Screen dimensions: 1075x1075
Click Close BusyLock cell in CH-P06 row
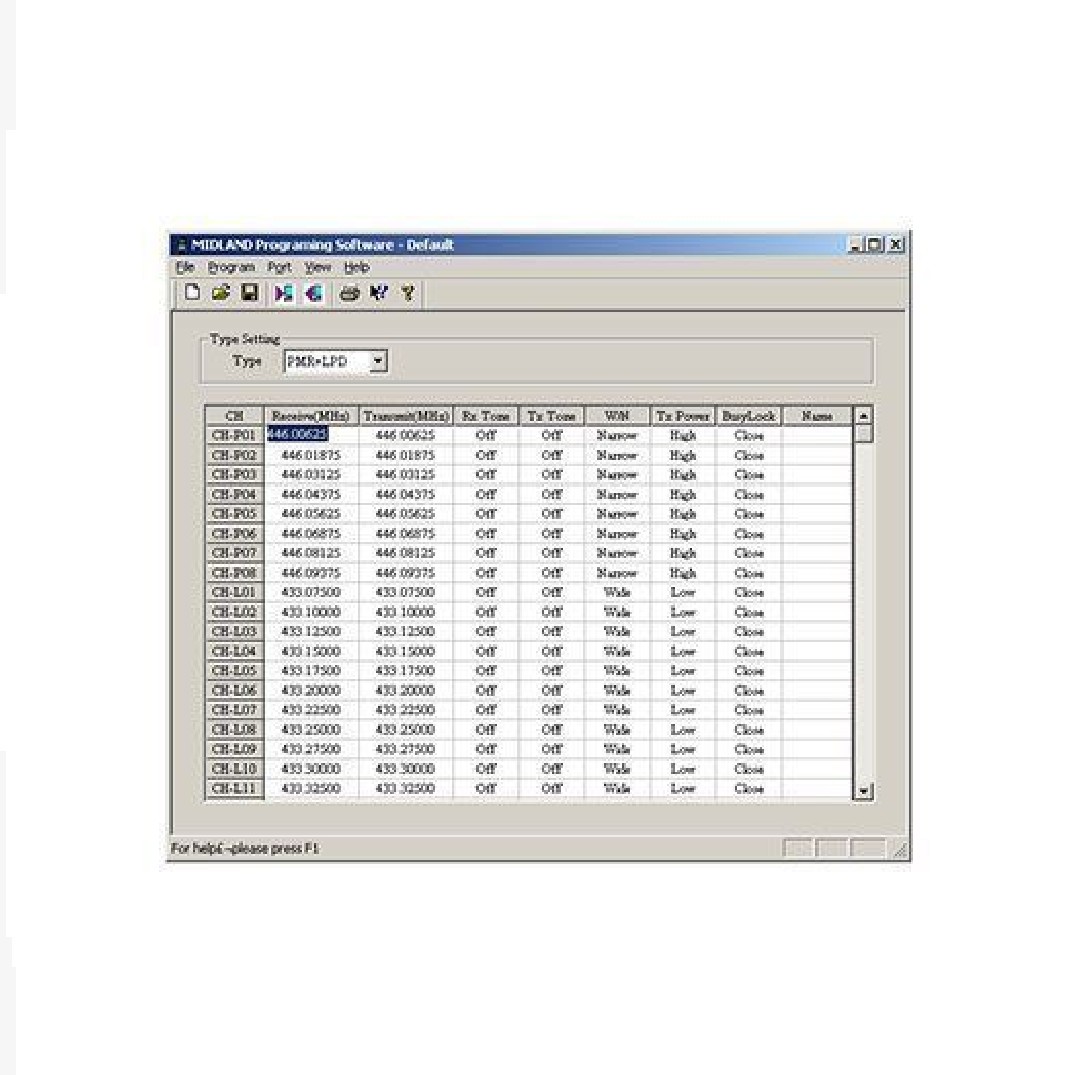748,533
